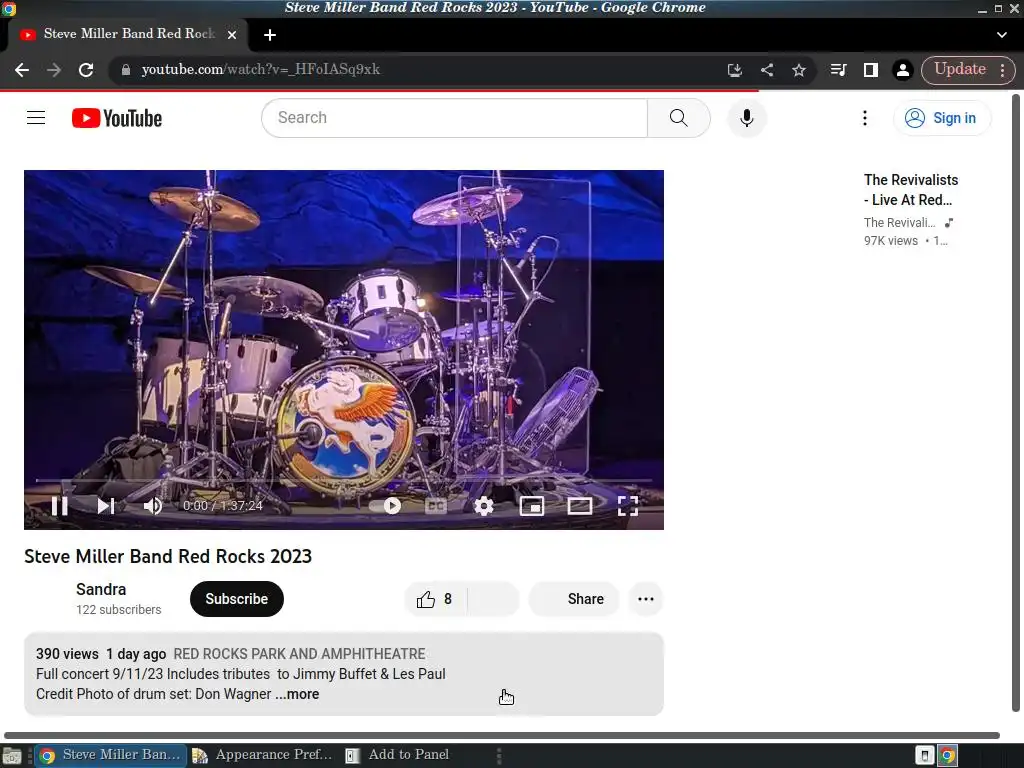Click the page vertical scrollbar
The width and height of the screenshot is (1024, 768).
(x=1016, y=402)
